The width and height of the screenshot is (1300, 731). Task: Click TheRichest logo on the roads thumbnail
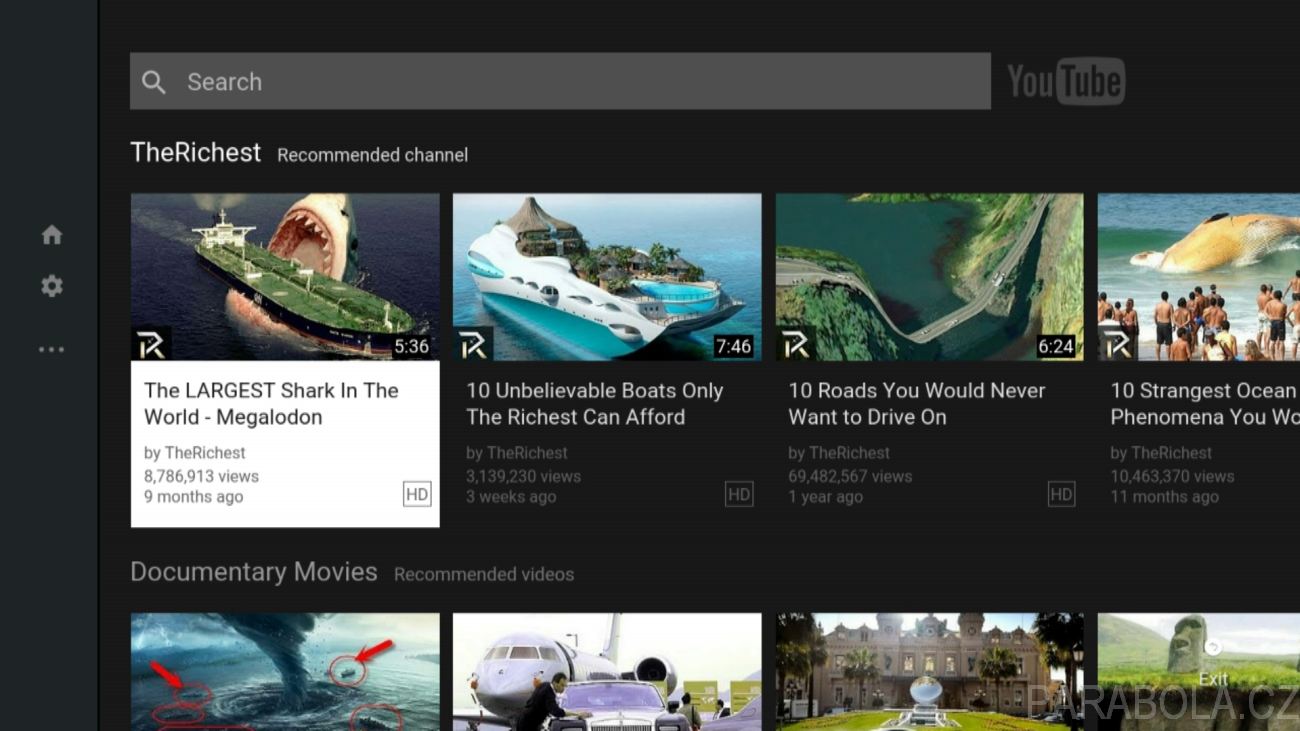796,343
